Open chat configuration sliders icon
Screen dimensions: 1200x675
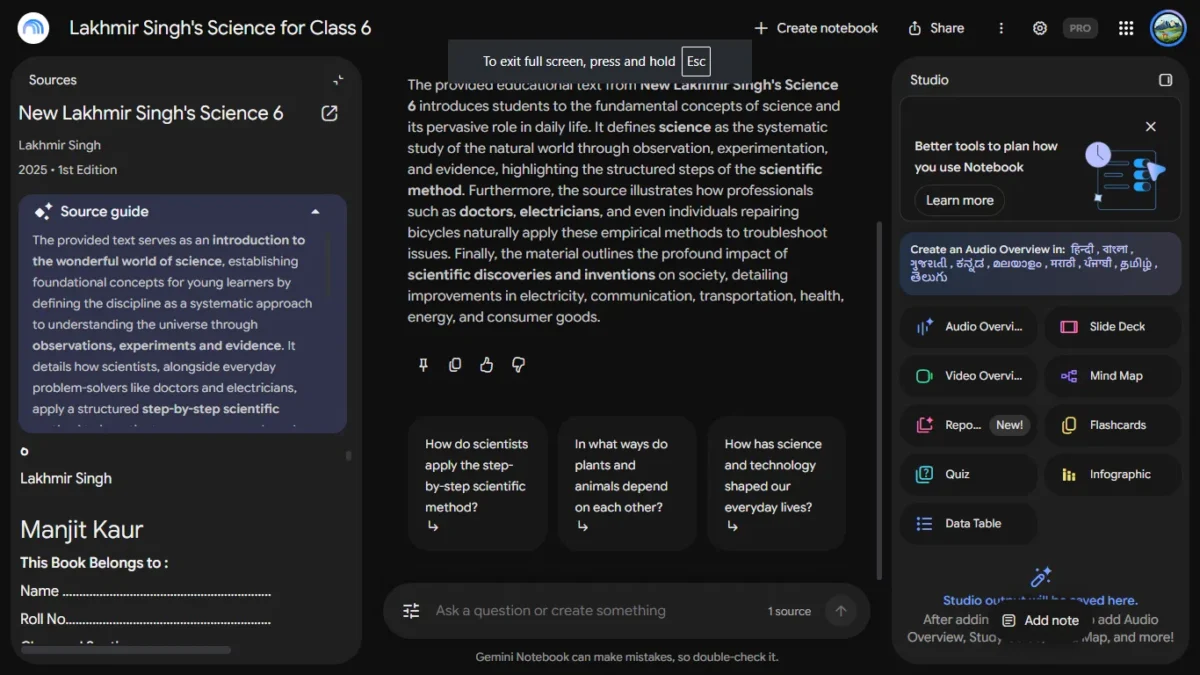coord(411,611)
